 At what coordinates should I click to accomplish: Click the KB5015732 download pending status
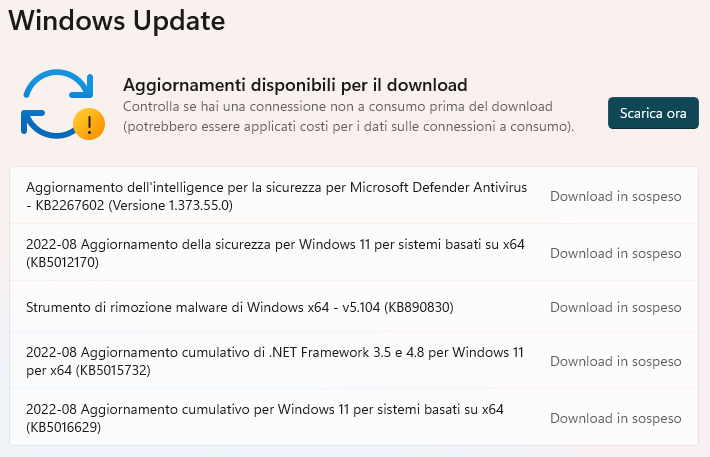coord(615,361)
